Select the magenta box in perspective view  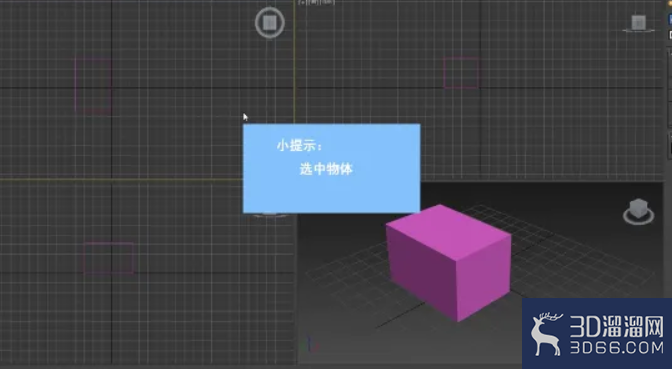pyautogui.click(x=448, y=262)
